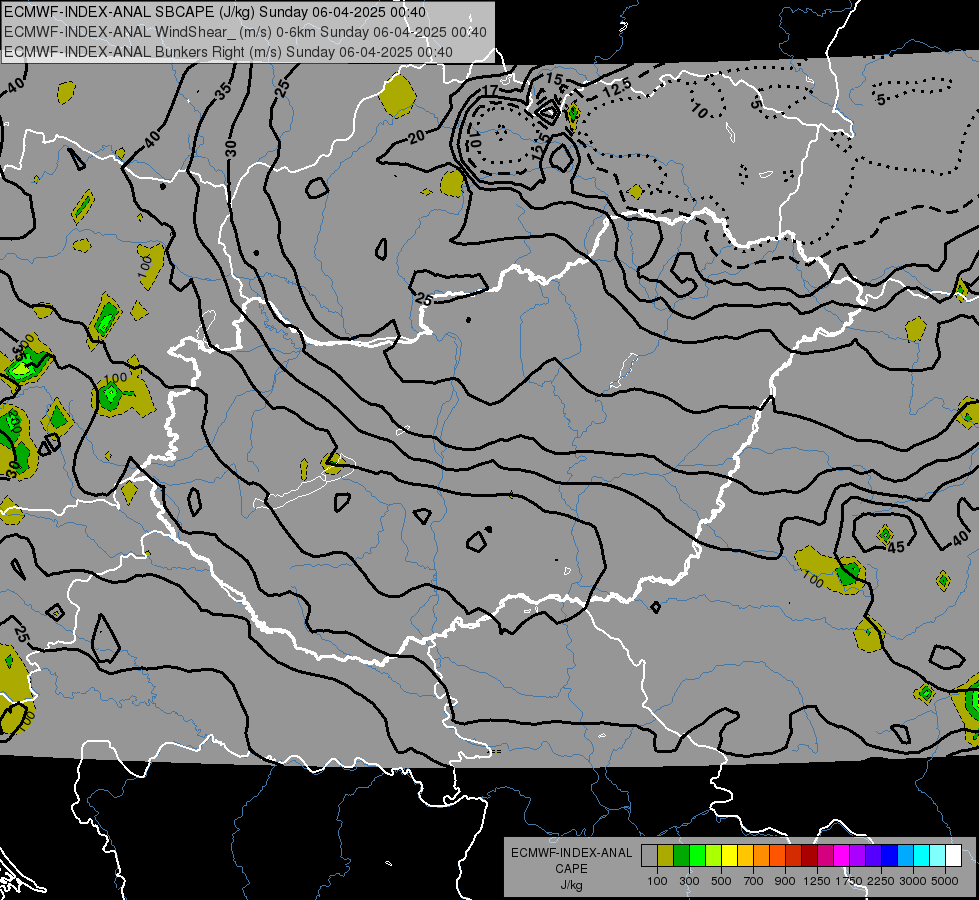
Task: Click the Bunkers Right header line
Action: click(228, 52)
